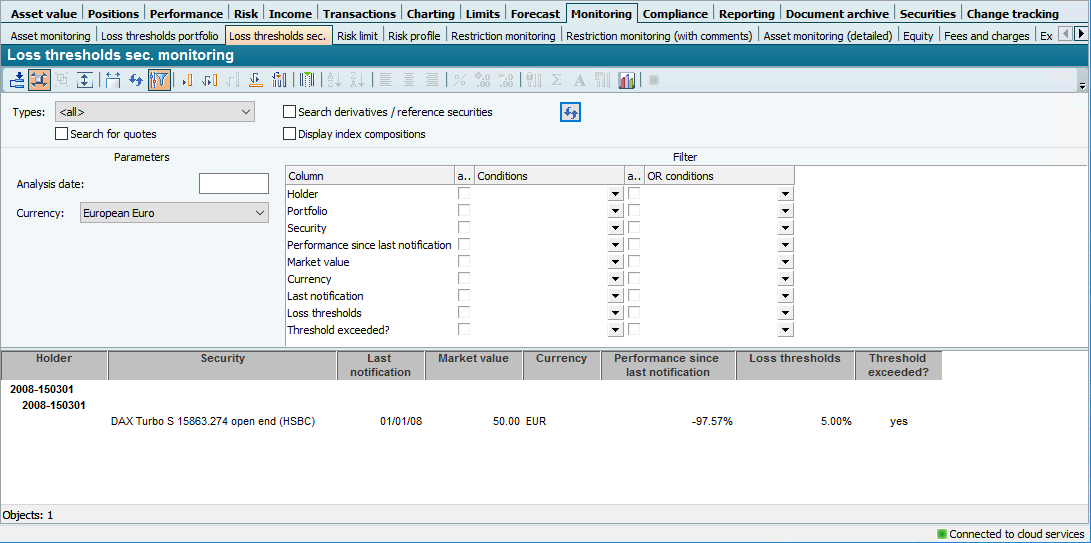Click the green connected status indicator
The width and height of the screenshot is (1091, 543).
click(x=942, y=534)
